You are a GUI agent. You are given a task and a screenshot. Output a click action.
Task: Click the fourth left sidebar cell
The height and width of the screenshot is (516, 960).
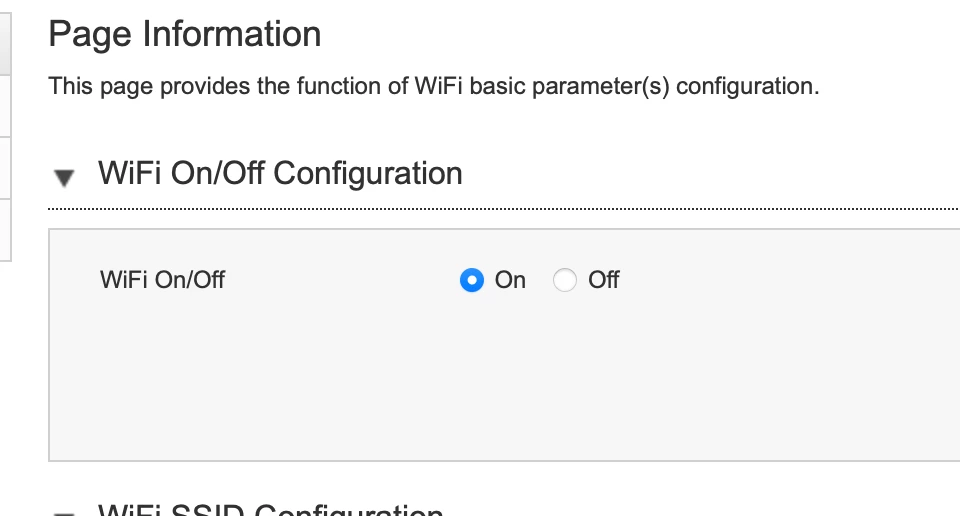tap(5, 229)
